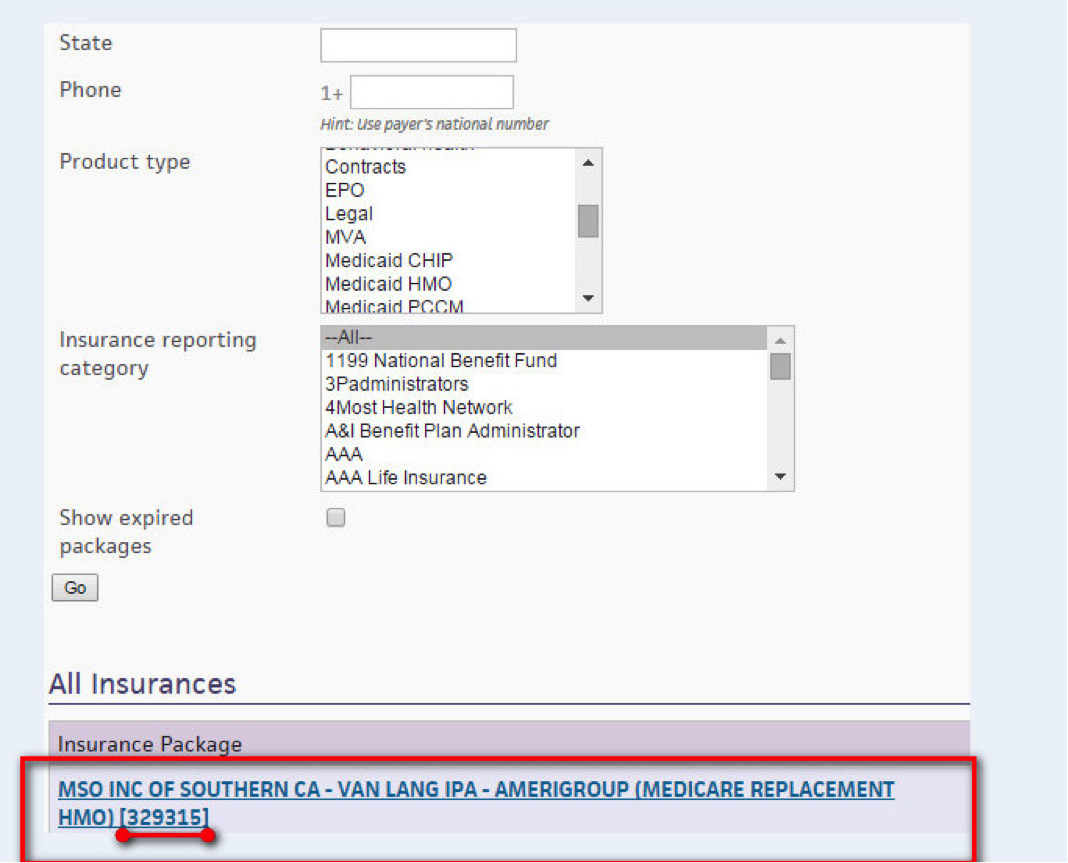Click the Product type scrollbar thumb
This screenshot has height=863, width=1068.
pyautogui.click(x=588, y=221)
